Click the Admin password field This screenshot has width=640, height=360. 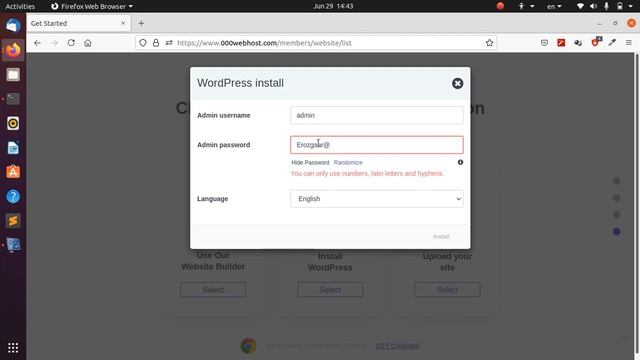[x=376, y=145]
